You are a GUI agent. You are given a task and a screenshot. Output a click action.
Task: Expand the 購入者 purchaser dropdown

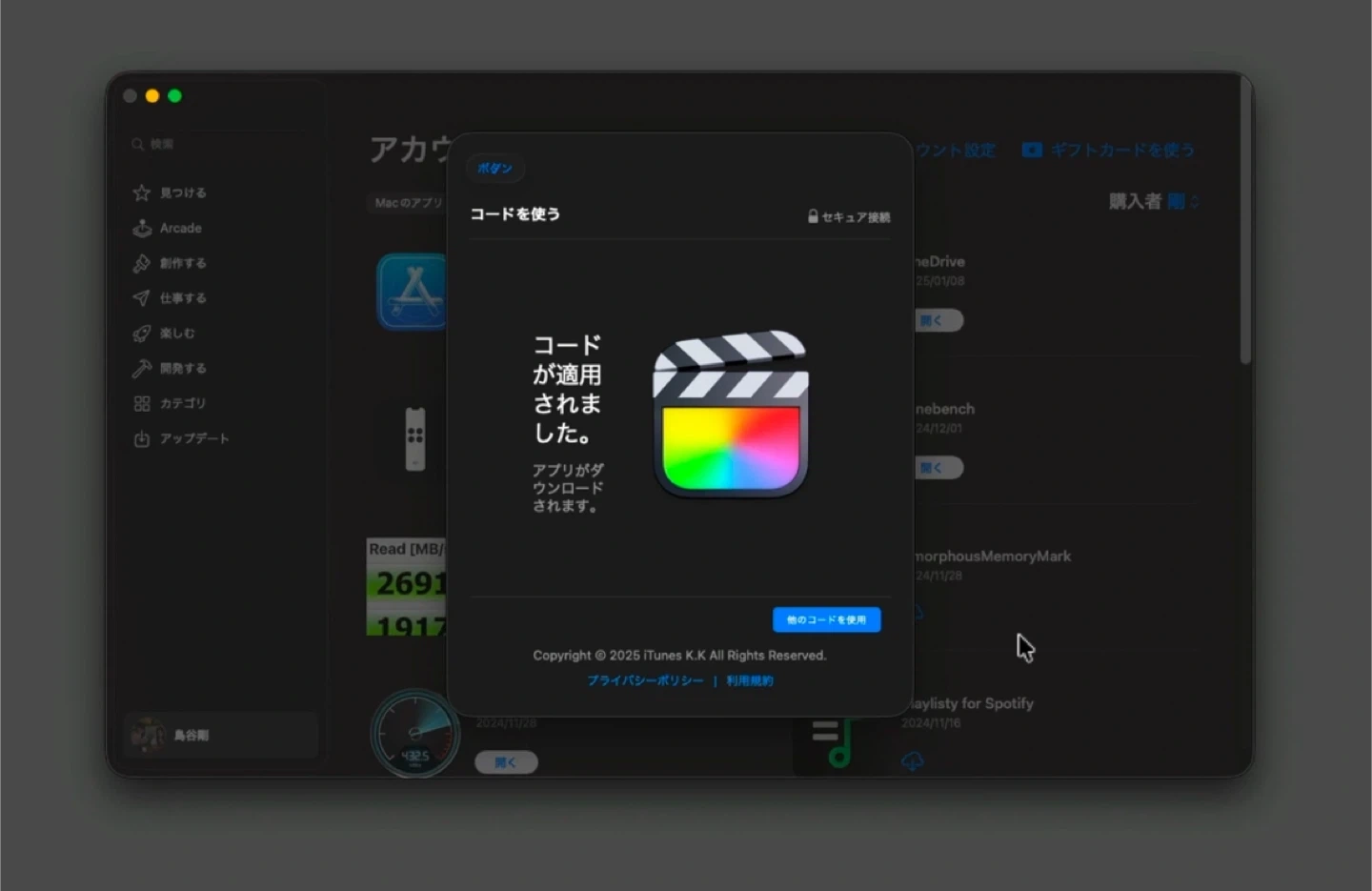point(1181,201)
